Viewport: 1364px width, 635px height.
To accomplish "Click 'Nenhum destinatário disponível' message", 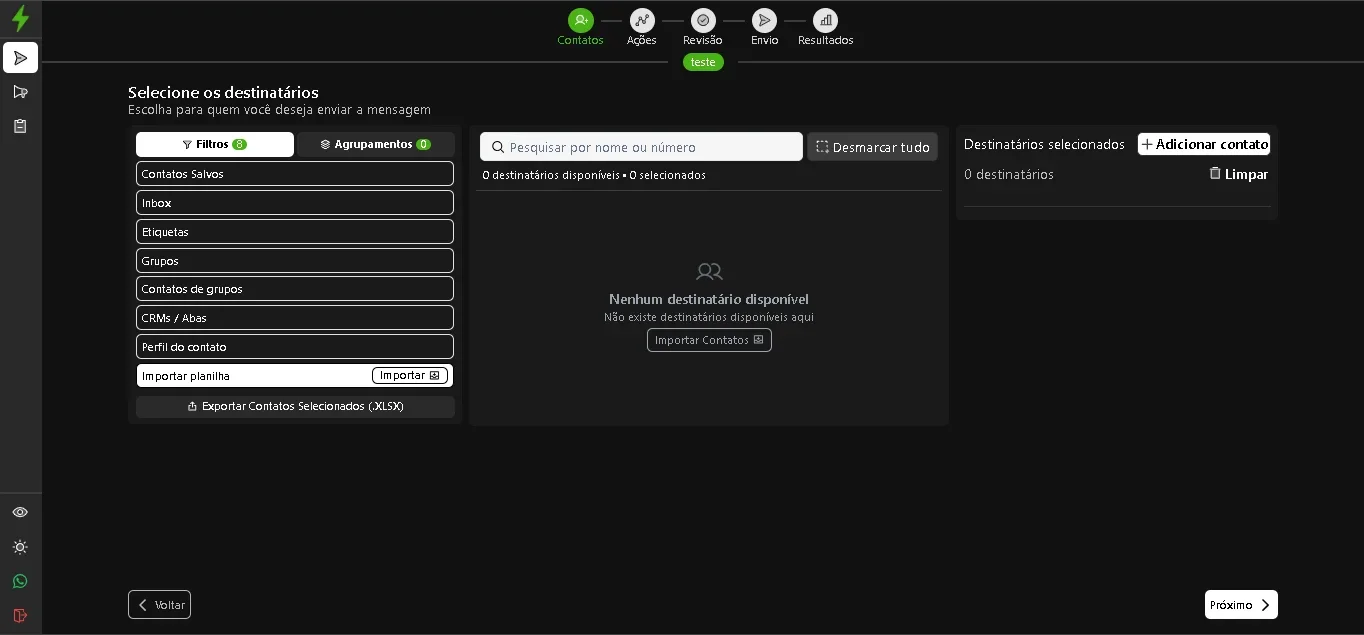I will coord(709,299).
